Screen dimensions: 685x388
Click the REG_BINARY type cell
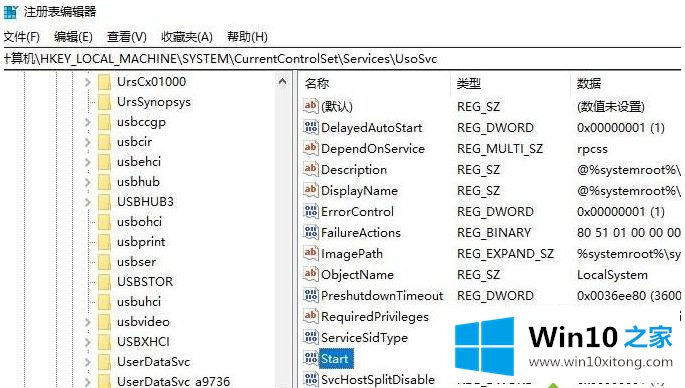point(494,233)
